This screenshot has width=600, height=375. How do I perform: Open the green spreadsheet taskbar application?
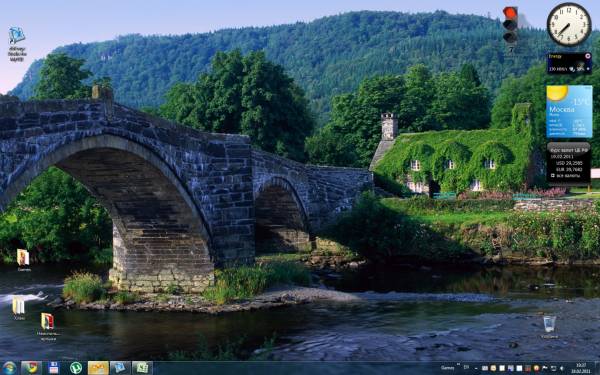coord(142,368)
